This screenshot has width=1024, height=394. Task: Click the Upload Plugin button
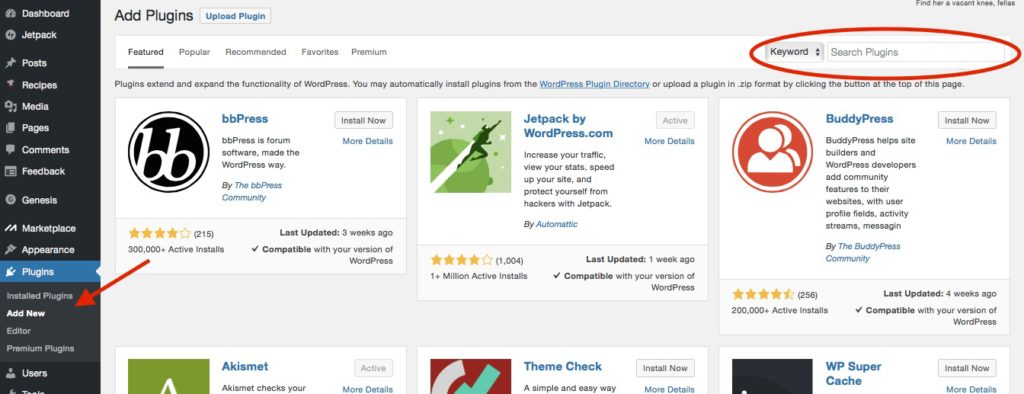tap(235, 16)
